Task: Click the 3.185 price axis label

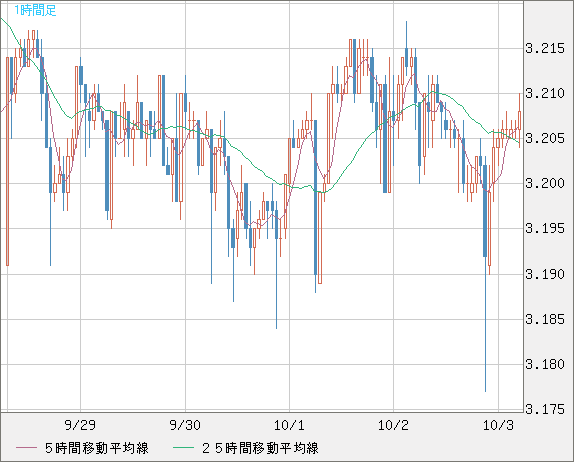Action: (x=545, y=319)
